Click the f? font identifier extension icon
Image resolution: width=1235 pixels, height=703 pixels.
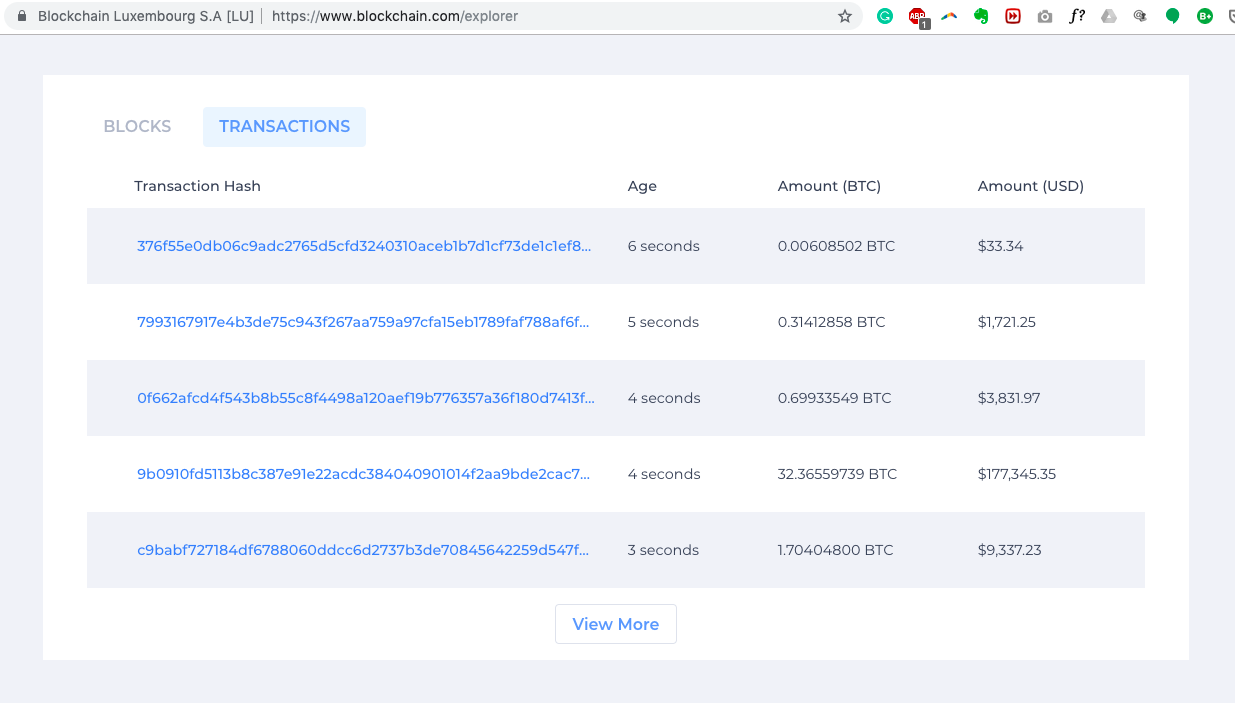tap(1077, 16)
